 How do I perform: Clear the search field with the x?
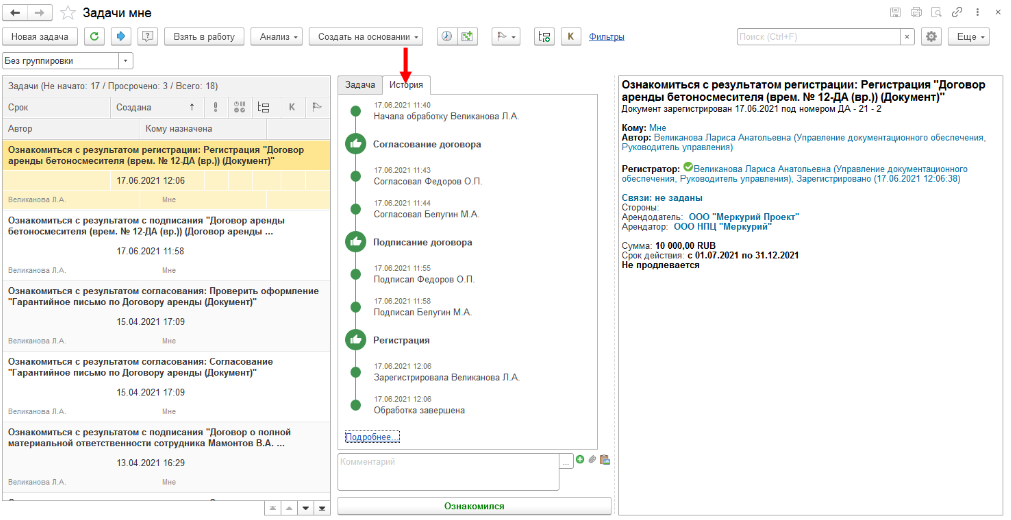pyautogui.click(x=908, y=37)
